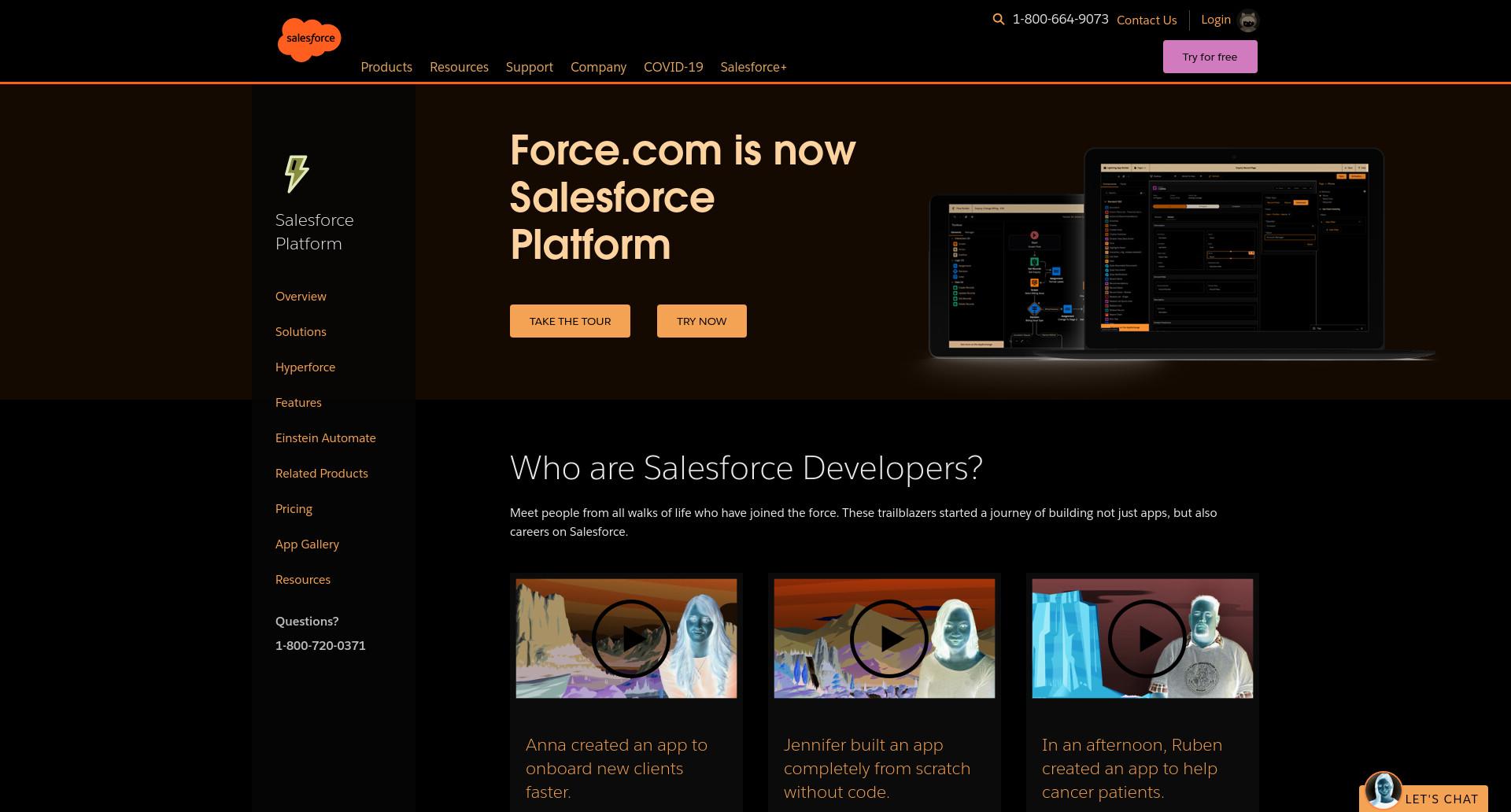The width and height of the screenshot is (1511, 812).
Task: Expand the Company menu
Action: coord(598,67)
